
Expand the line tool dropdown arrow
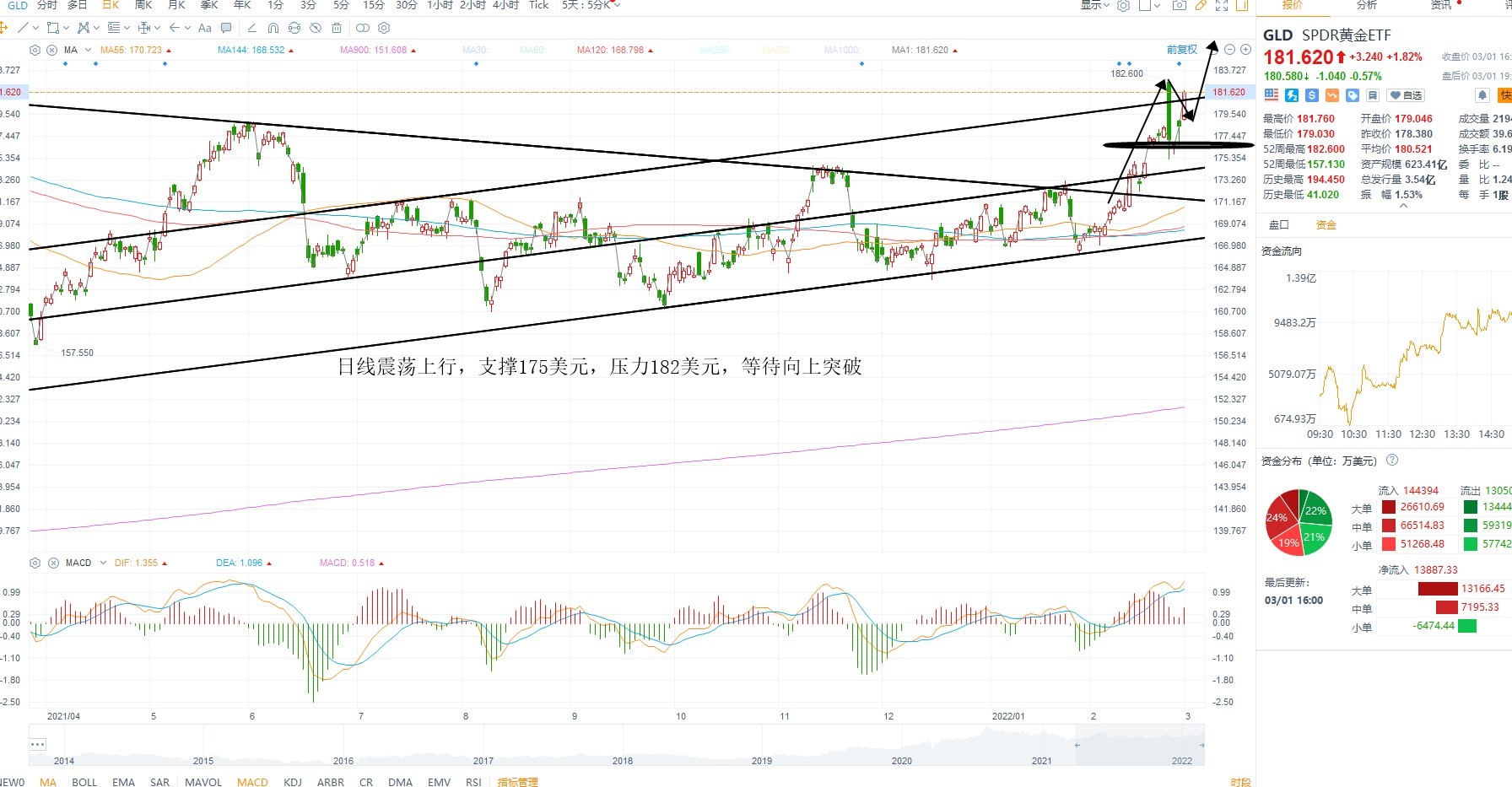coord(35,28)
